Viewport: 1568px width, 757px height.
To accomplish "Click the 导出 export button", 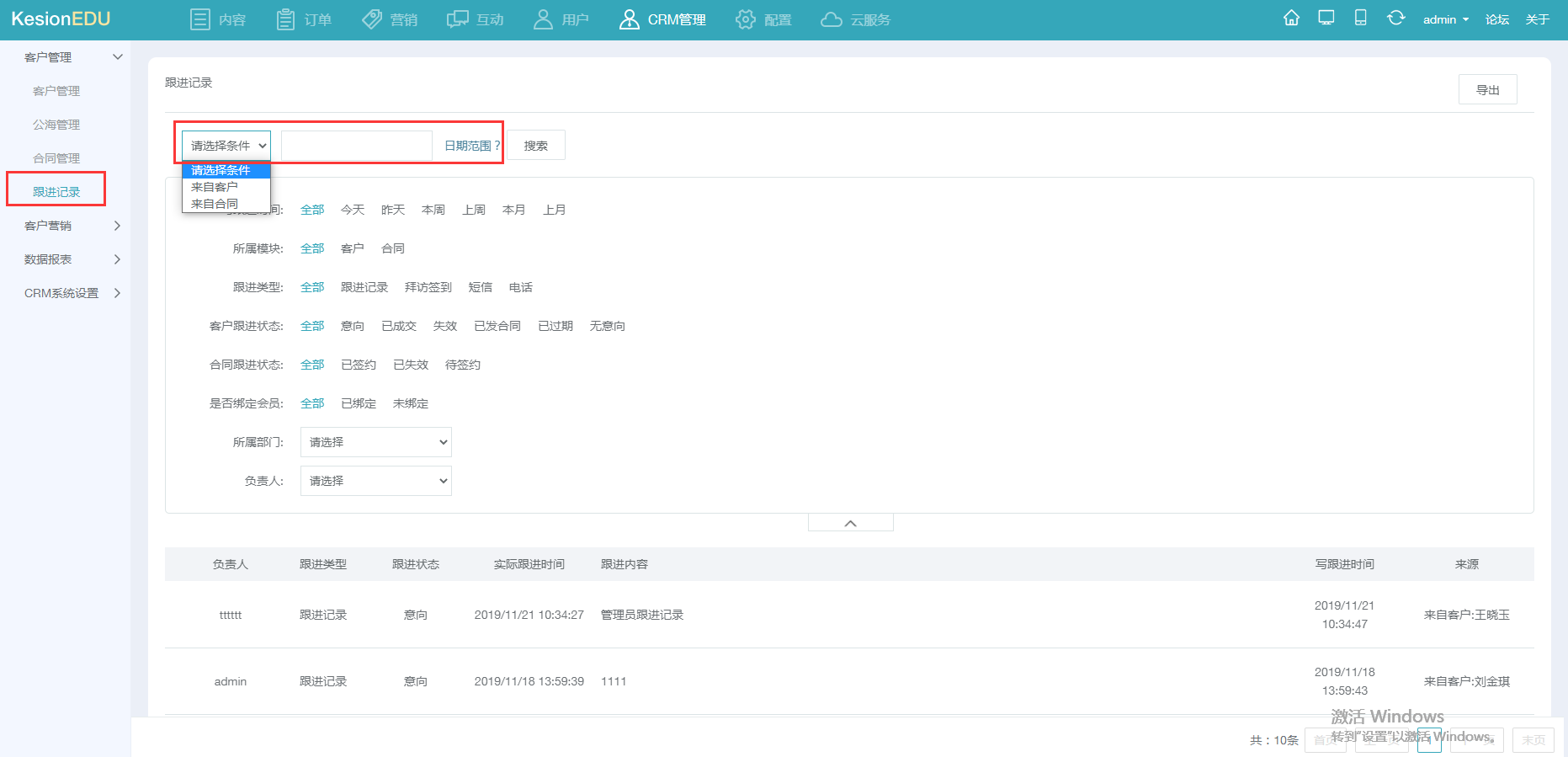I will (1487, 89).
